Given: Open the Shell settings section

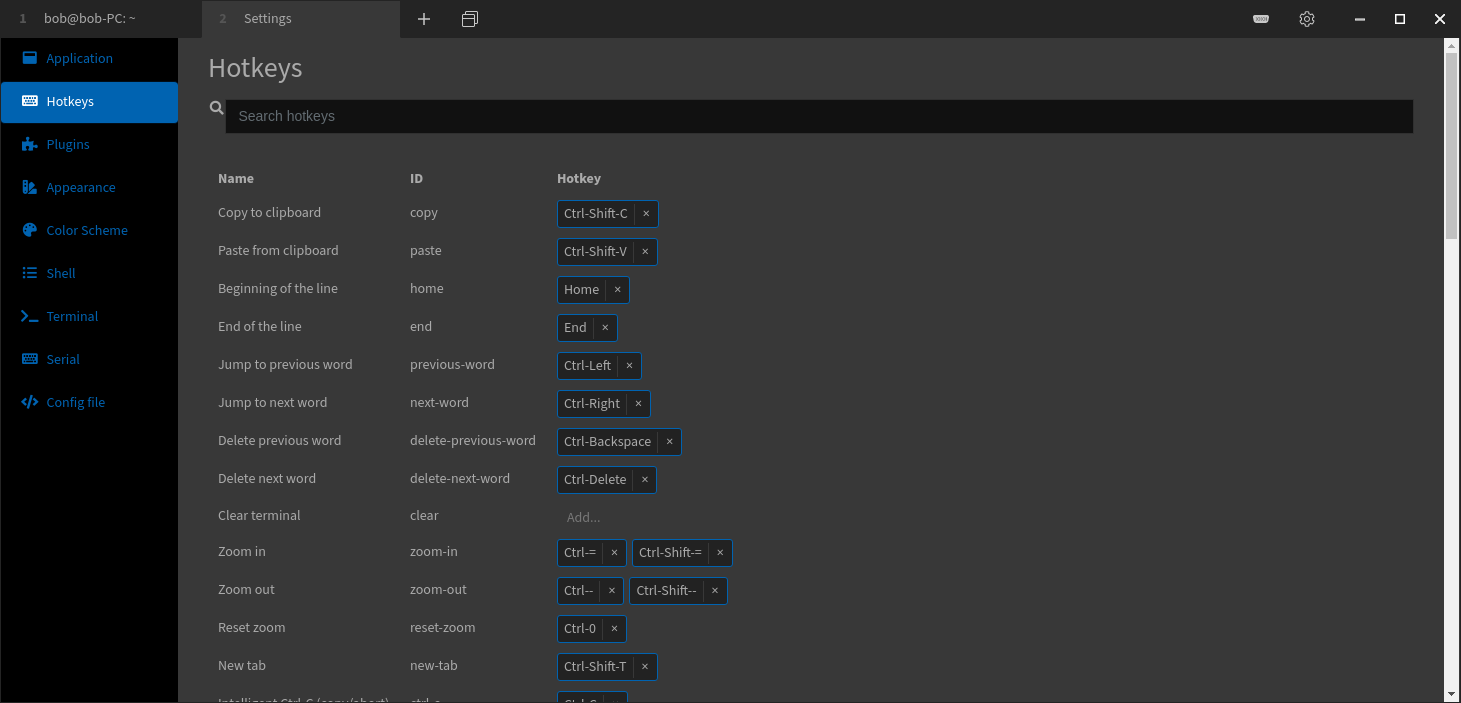Looking at the screenshot, I should coord(60,273).
